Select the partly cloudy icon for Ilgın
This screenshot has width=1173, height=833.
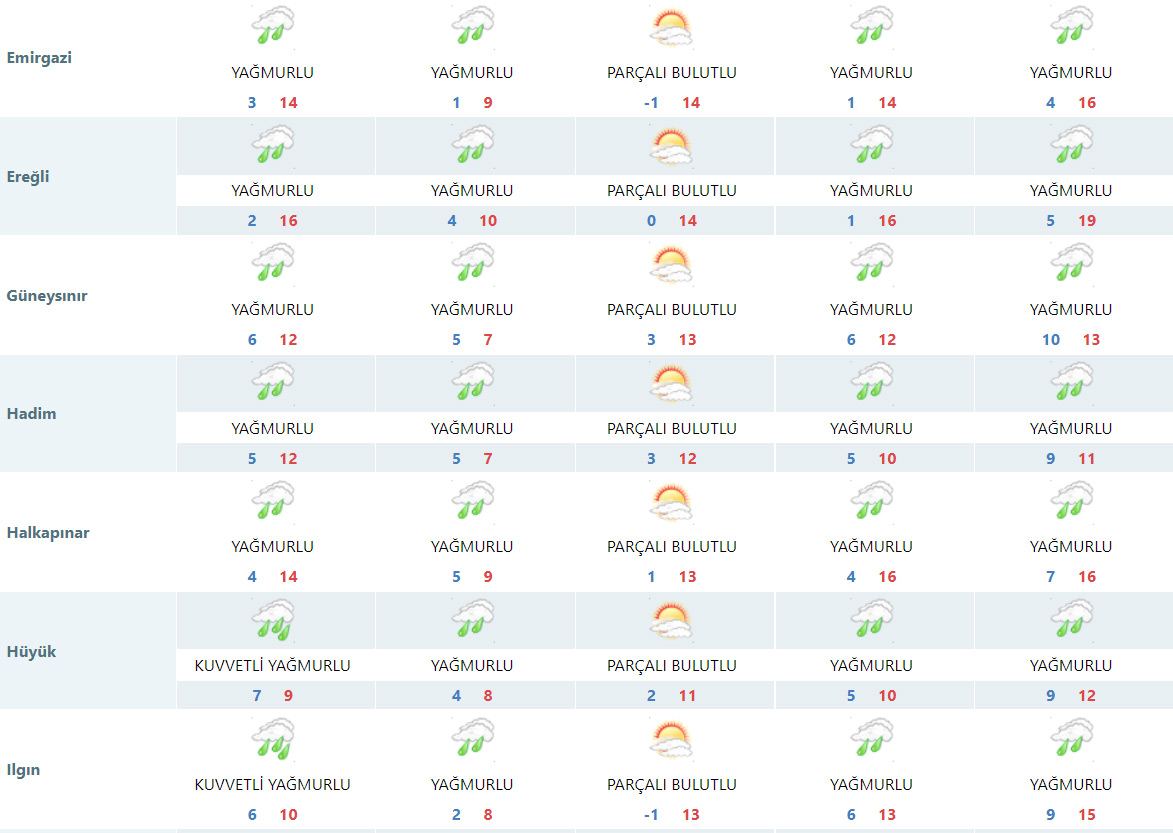tap(671, 739)
